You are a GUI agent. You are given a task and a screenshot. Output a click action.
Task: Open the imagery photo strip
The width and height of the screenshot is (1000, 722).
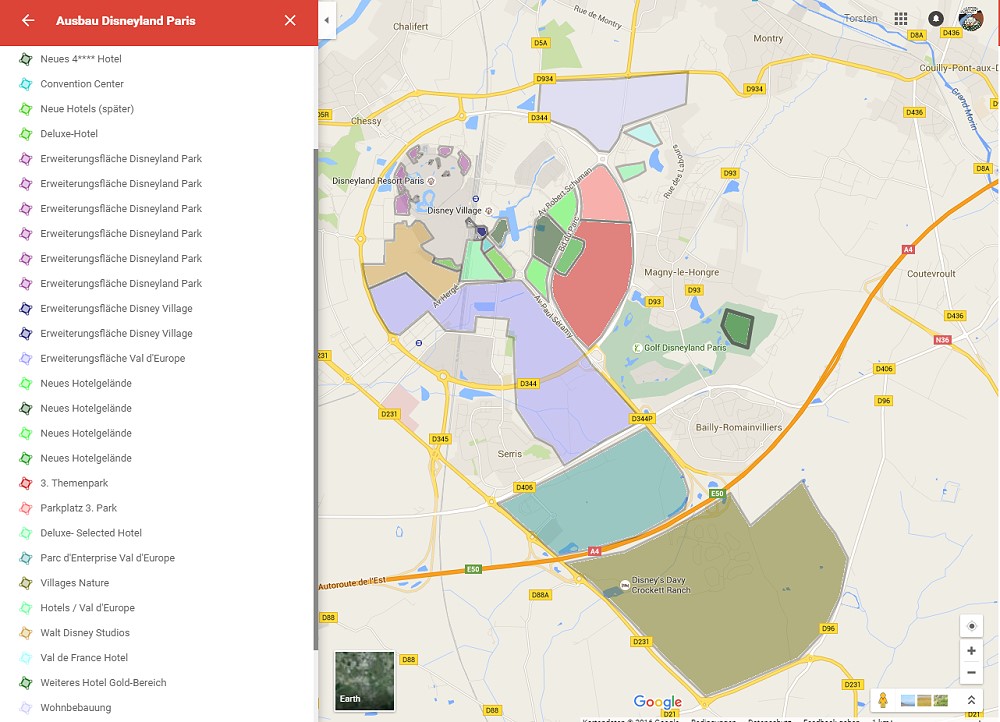(924, 701)
